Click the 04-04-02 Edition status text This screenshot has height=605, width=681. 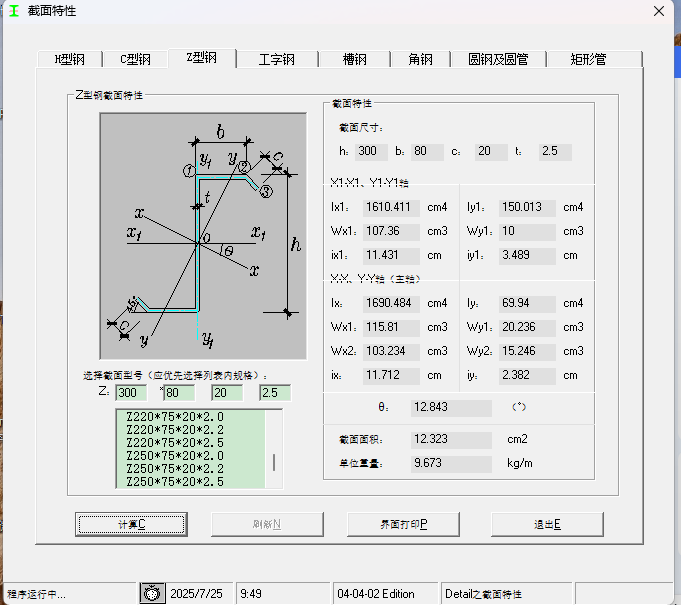tap(376, 594)
